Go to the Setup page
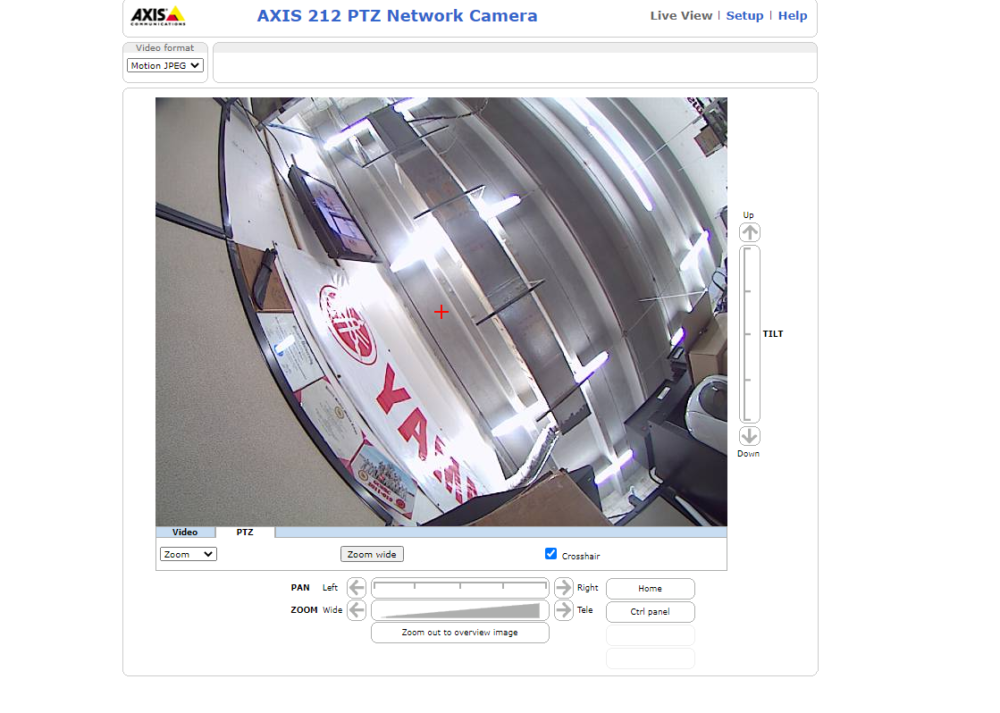 pyautogui.click(x=744, y=16)
